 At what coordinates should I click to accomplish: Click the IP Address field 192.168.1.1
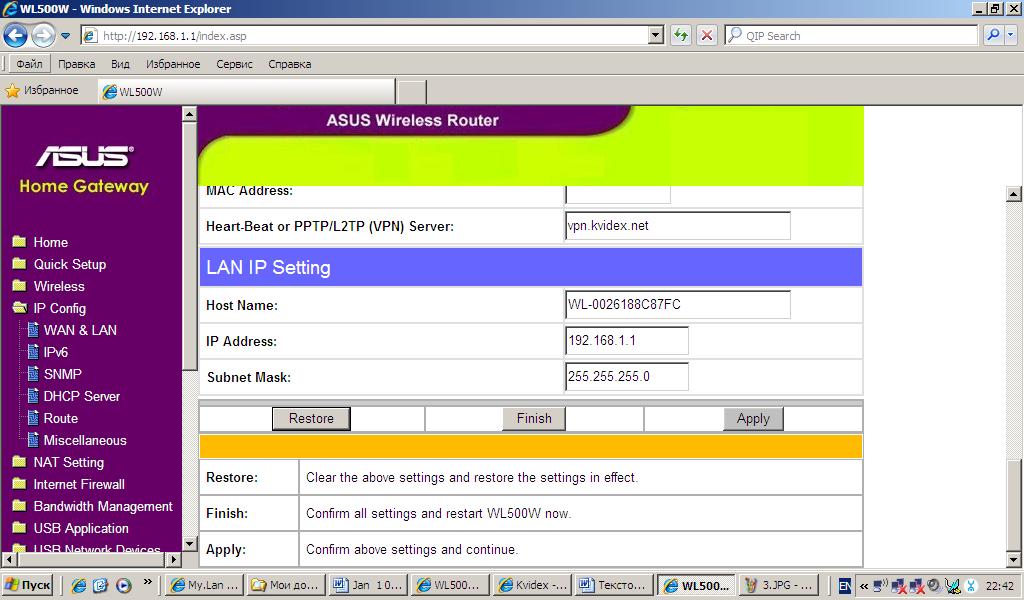click(627, 341)
